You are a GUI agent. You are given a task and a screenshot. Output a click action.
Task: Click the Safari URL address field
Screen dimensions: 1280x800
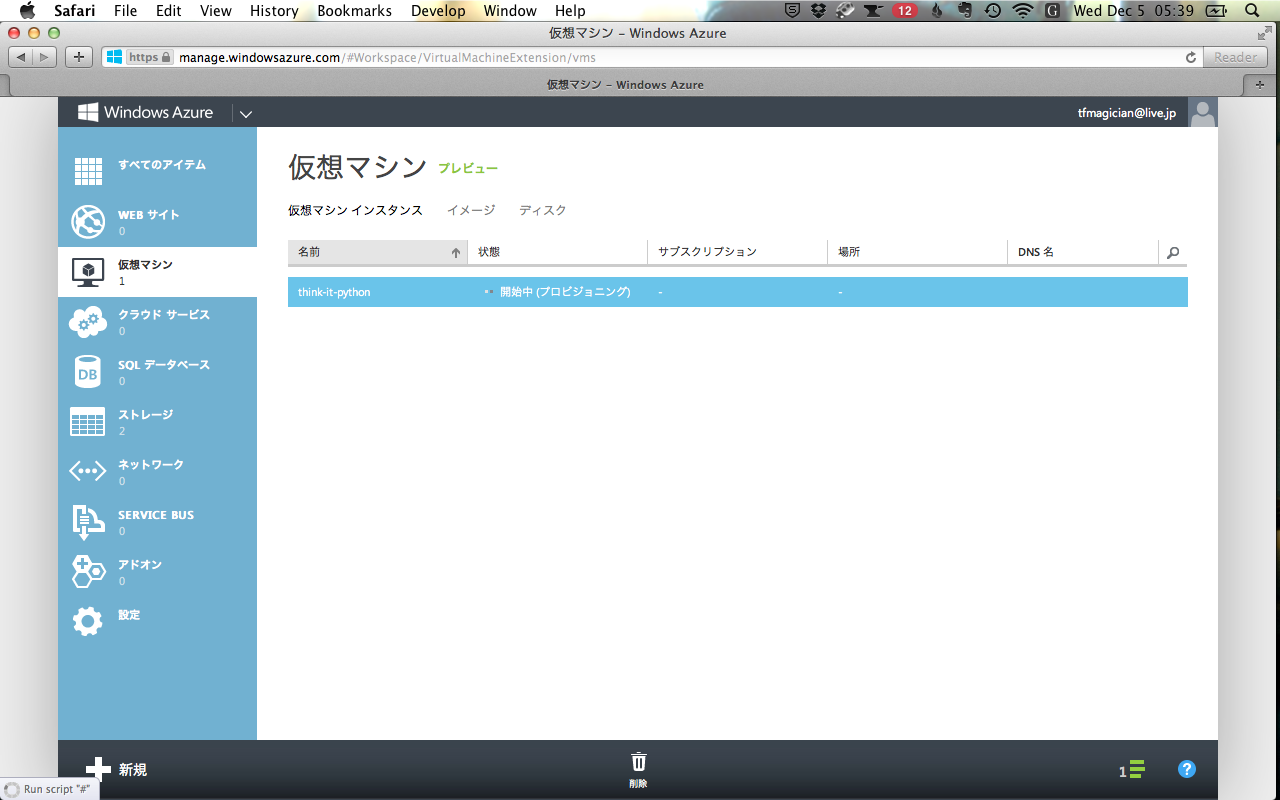pyautogui.click(x=650, y=57)
